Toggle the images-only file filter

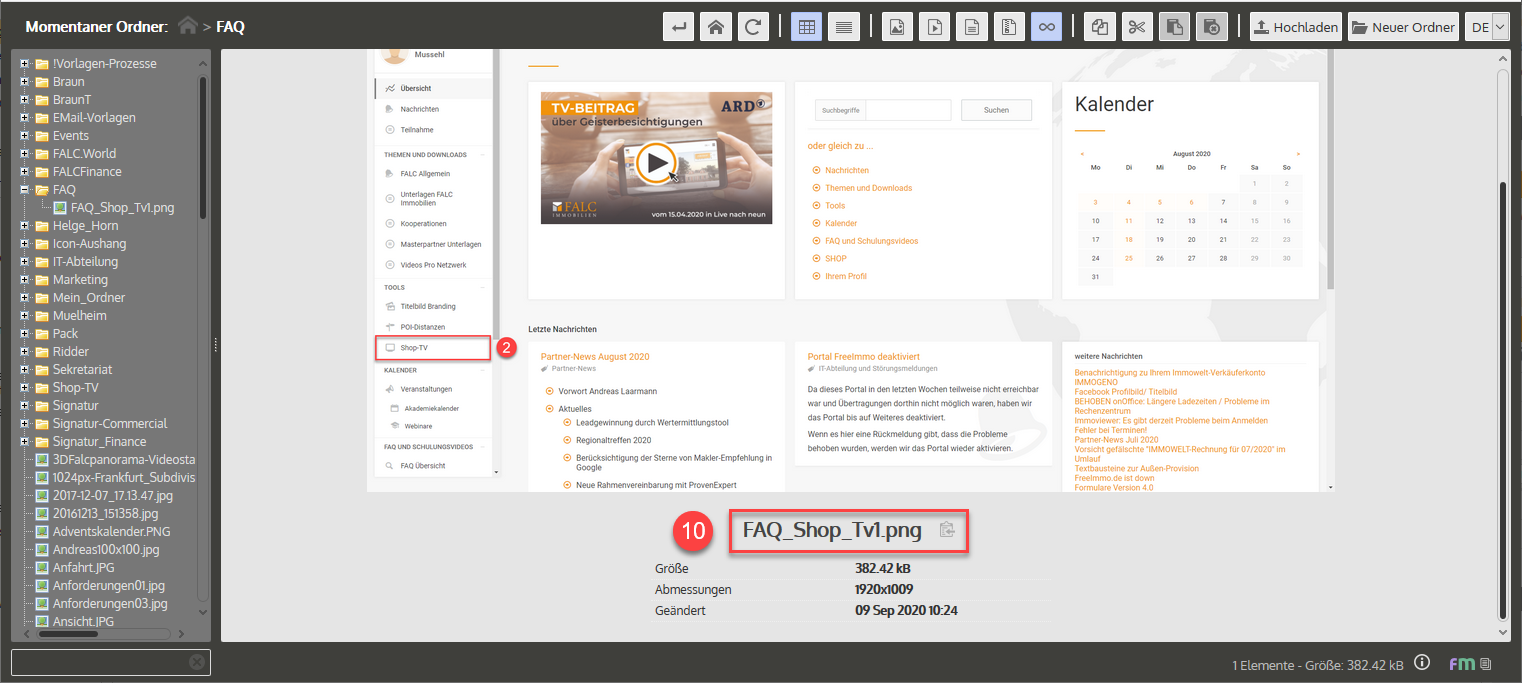897,27
